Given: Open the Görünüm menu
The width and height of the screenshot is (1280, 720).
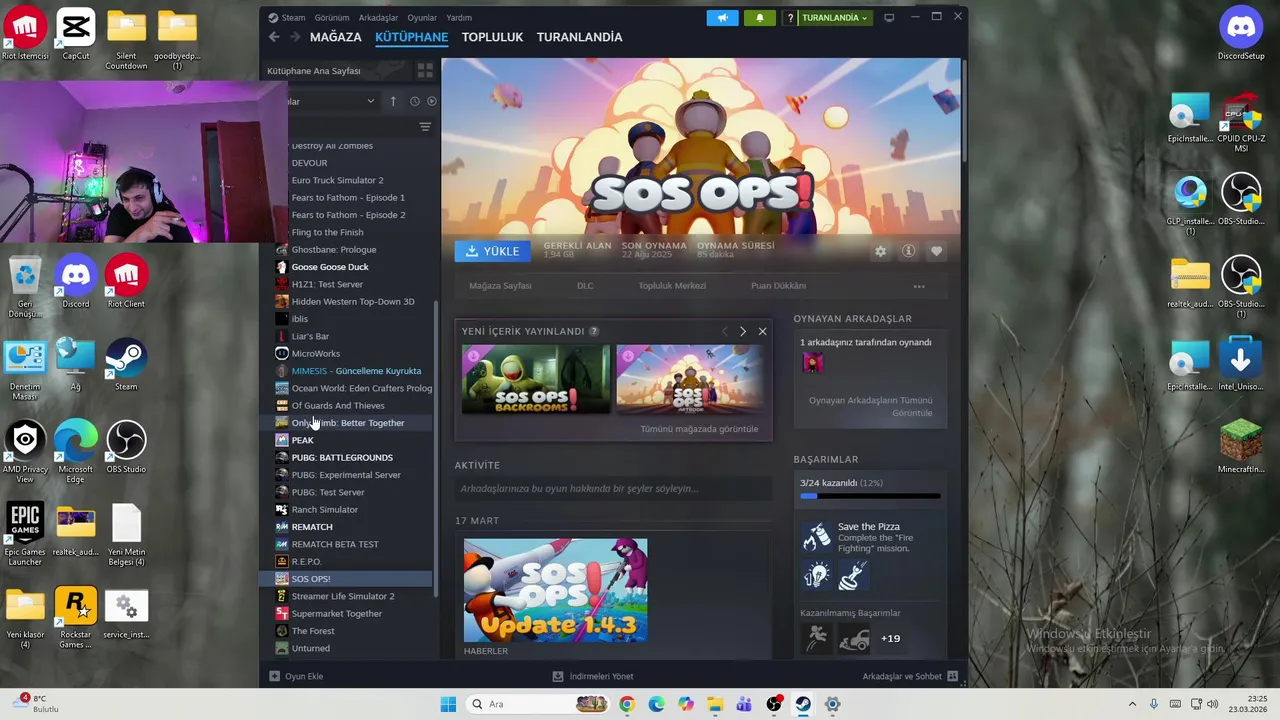Looking at the screenshot, I should tap(332, 18).
